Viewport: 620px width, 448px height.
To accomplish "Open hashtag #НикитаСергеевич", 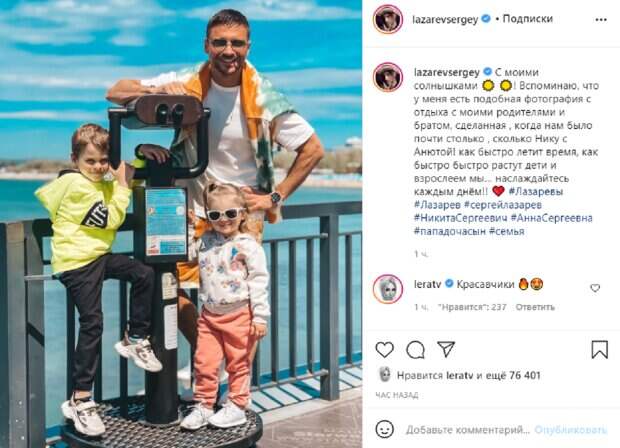I will pos(461,218).
